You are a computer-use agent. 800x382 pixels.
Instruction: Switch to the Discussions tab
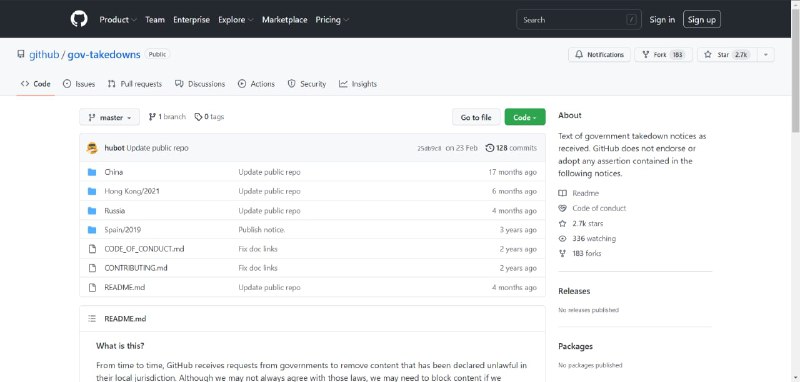pyautogui.click(x=199, y=84)
